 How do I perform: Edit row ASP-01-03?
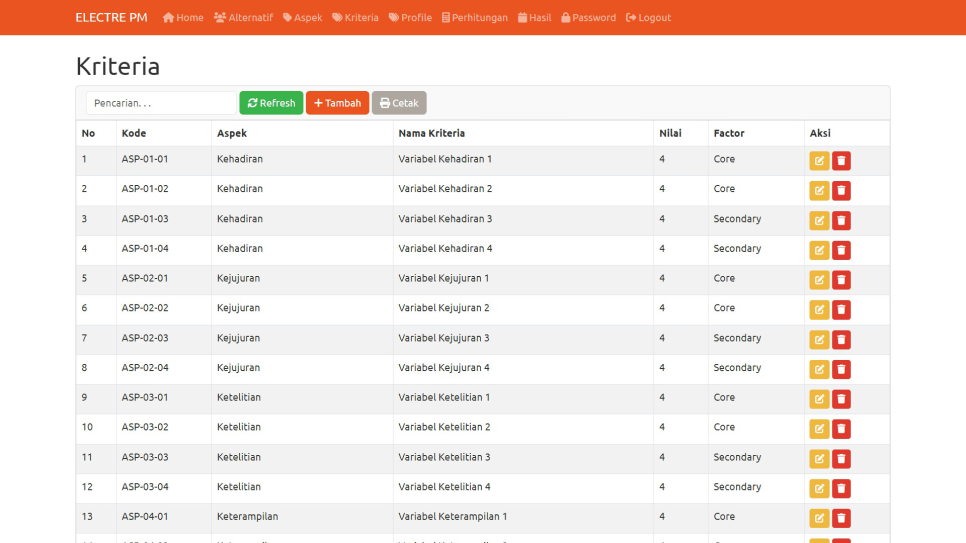[819, 221]
